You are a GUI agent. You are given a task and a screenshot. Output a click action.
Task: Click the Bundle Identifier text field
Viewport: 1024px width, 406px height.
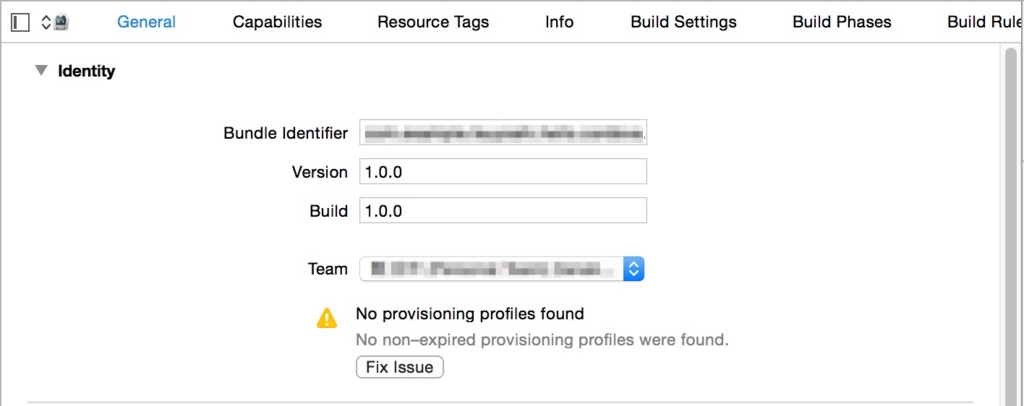click(x=503, y=133)
